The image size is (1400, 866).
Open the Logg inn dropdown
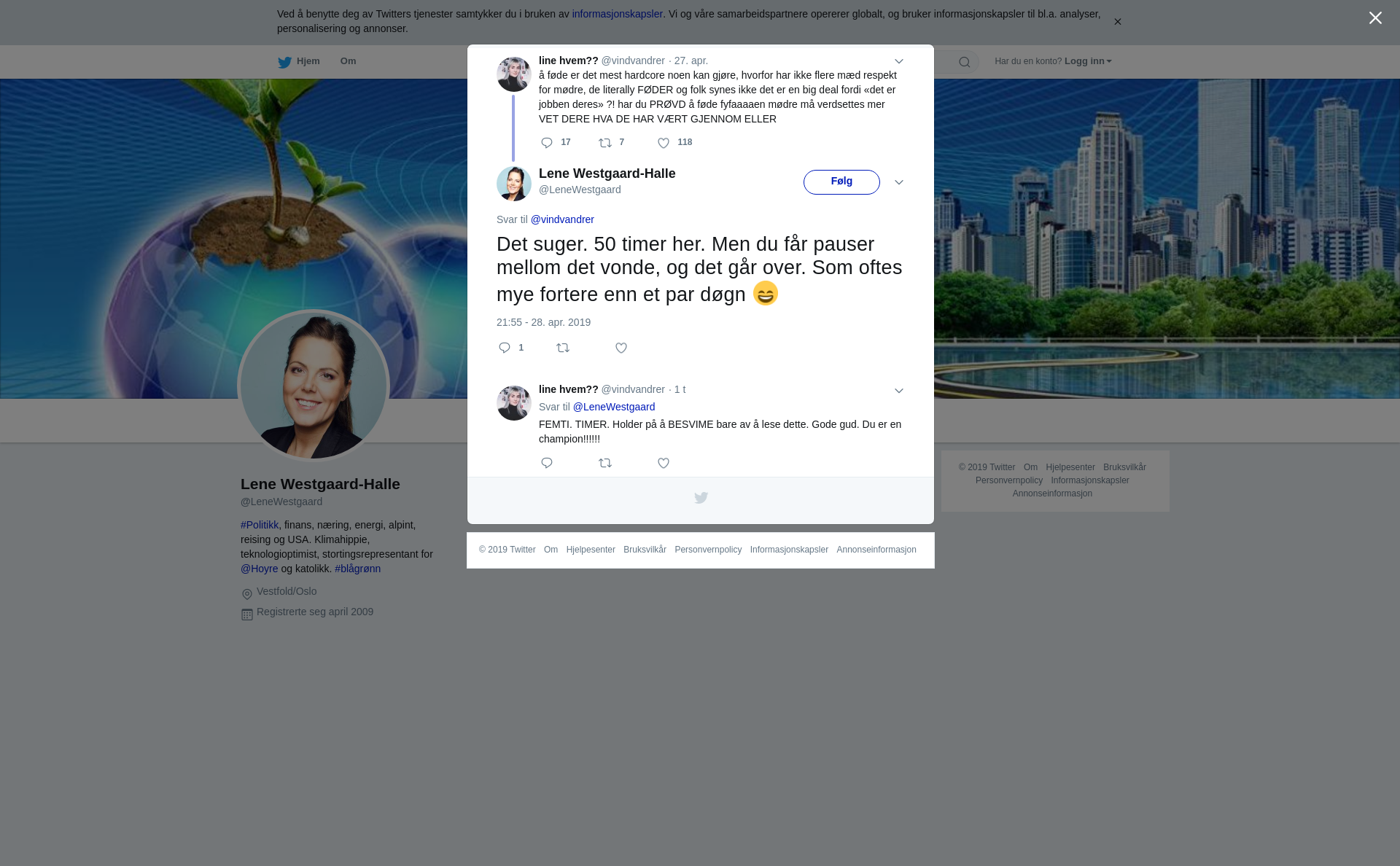click(x=1088, y=61)
